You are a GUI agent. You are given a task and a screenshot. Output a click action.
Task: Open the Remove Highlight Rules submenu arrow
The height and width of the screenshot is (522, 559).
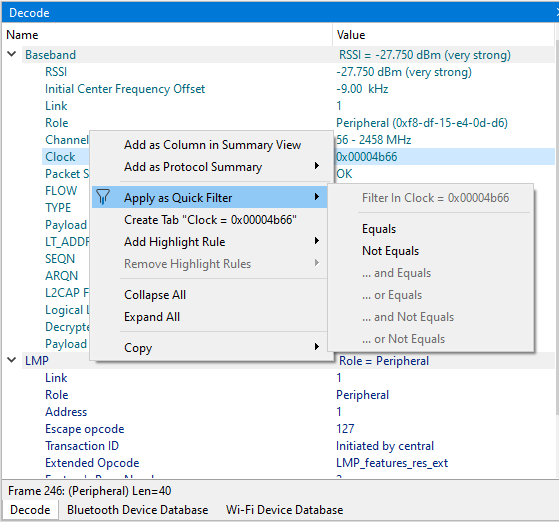[317, 263]
